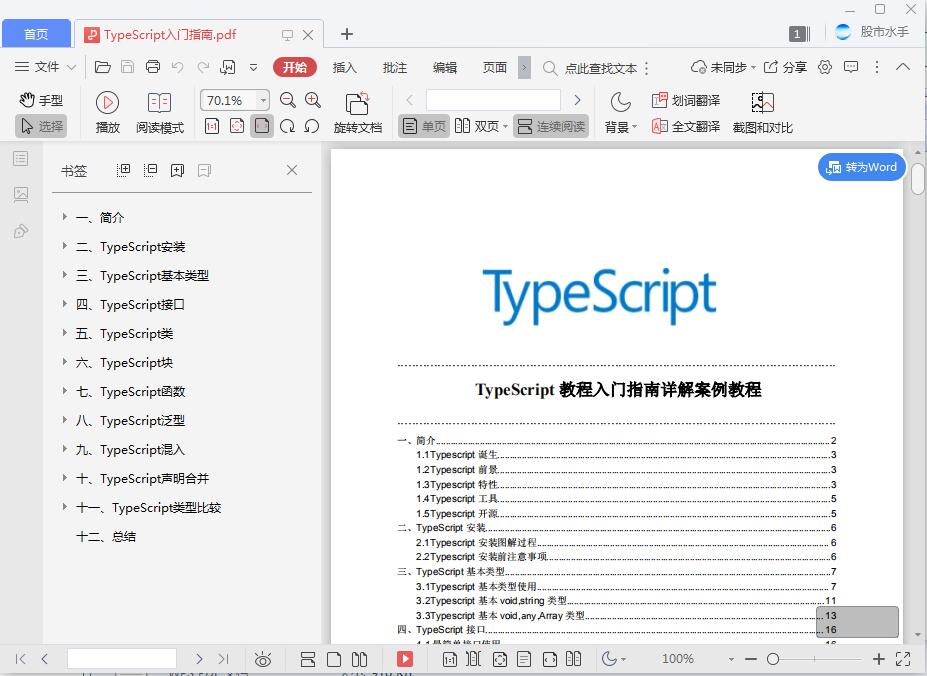Open 未同步 sync status dropdown
The height and width of the screenshot is (676, 927).
pyautogui.click(x=723, y=67)
